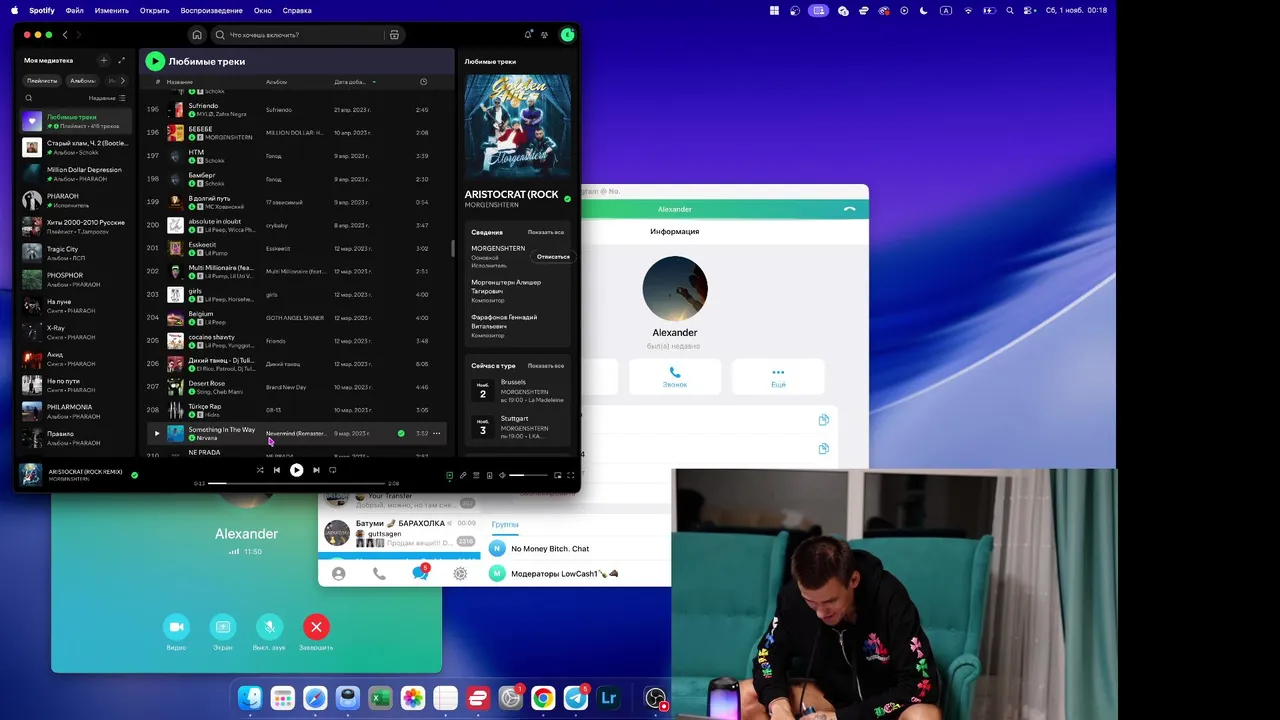Open the playback queue icon
The height and width of the screenshot is (720, 1280).
click(x=476, y=475)
